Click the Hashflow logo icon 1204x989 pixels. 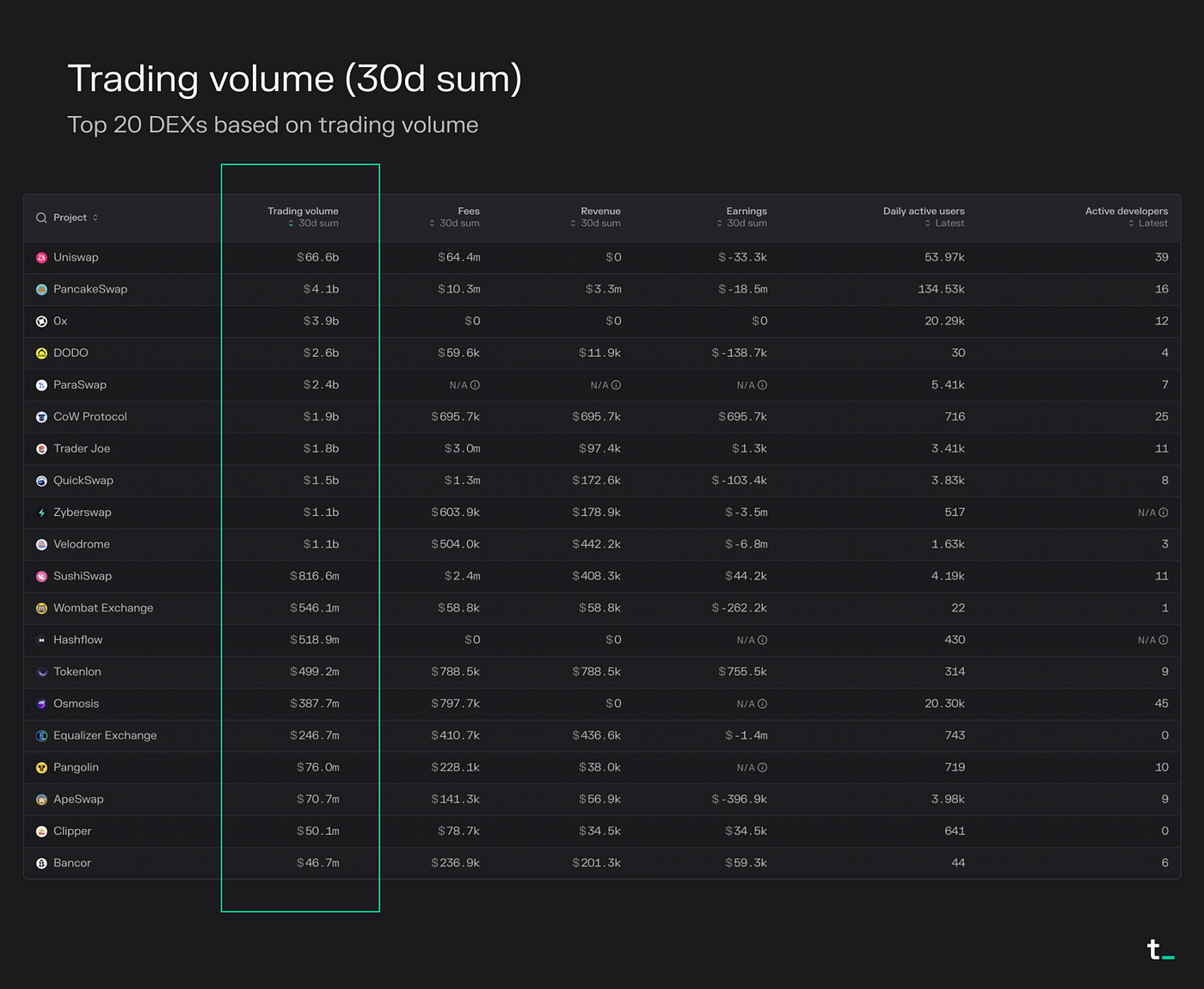click(x=41, y=640)
